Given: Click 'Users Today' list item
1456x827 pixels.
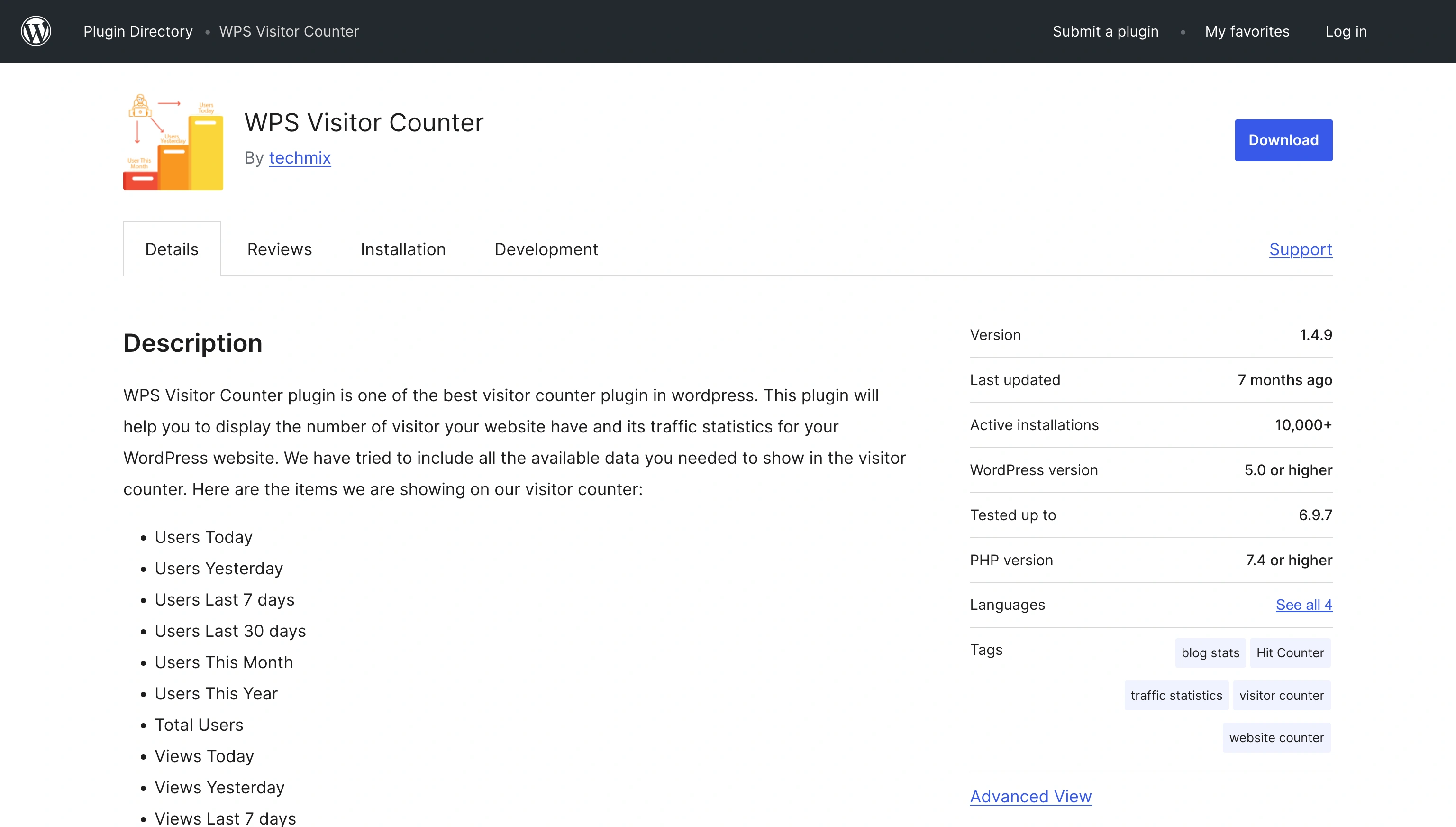Looking at the screenshot, I should point(203,537).
